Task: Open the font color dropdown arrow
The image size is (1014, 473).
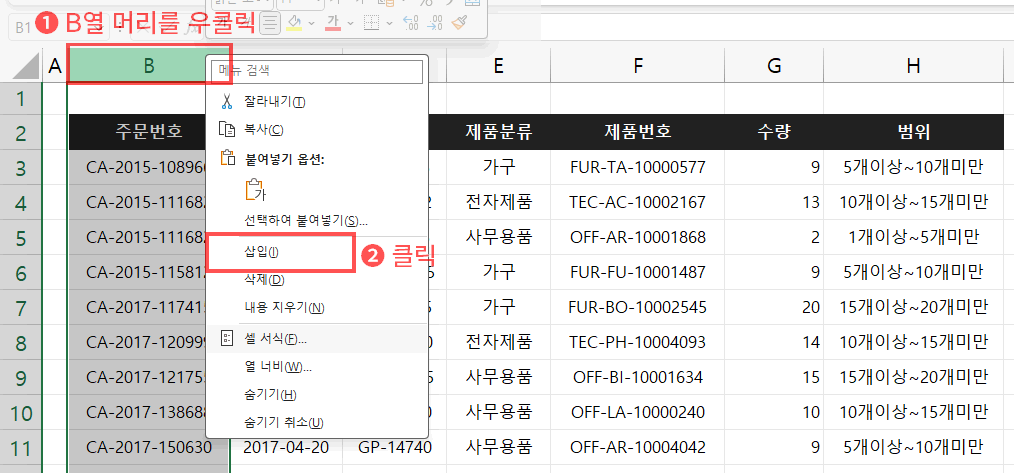Action: [351, 24]
